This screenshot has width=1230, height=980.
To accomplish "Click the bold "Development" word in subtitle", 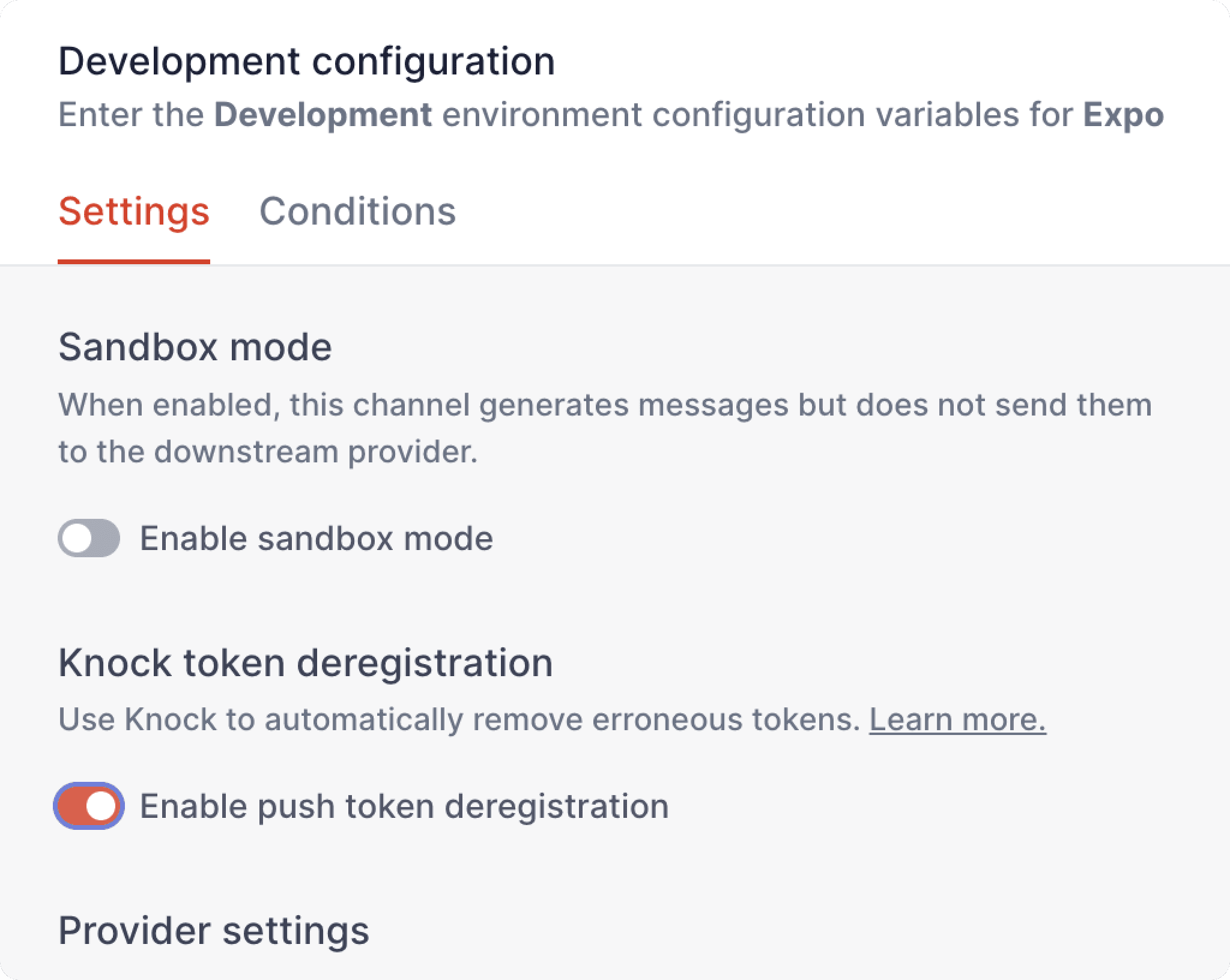I will click(x=323, y=115).
